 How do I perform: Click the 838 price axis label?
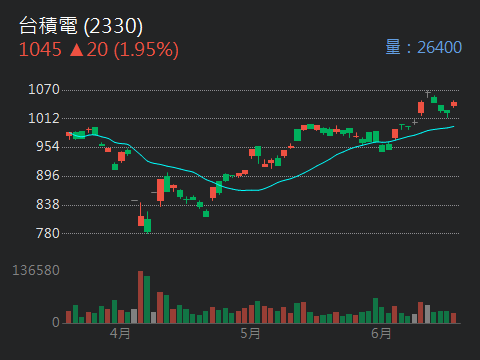[x=48, y=204]
